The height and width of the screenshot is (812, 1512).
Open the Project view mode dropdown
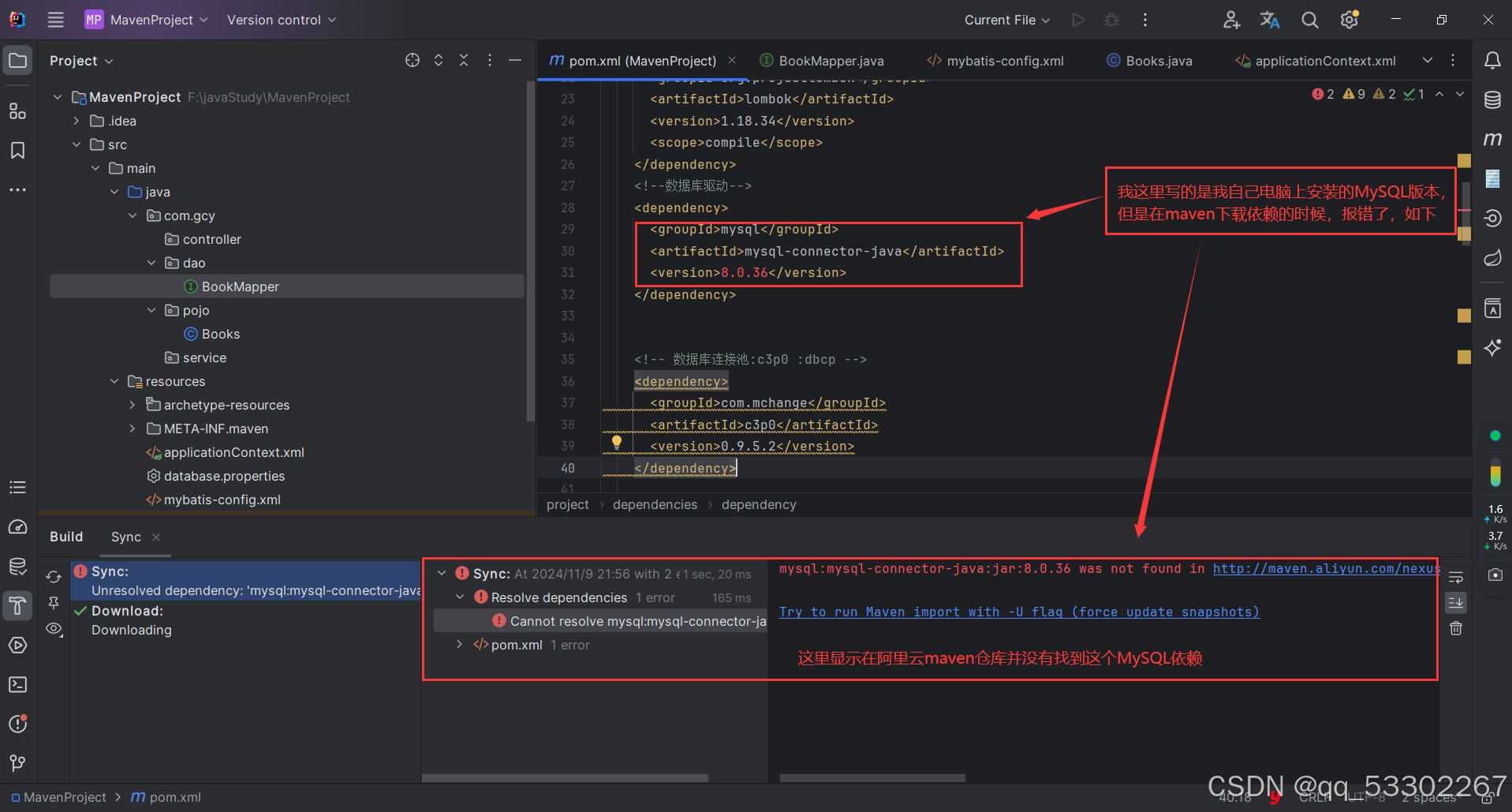pos(81,61)
